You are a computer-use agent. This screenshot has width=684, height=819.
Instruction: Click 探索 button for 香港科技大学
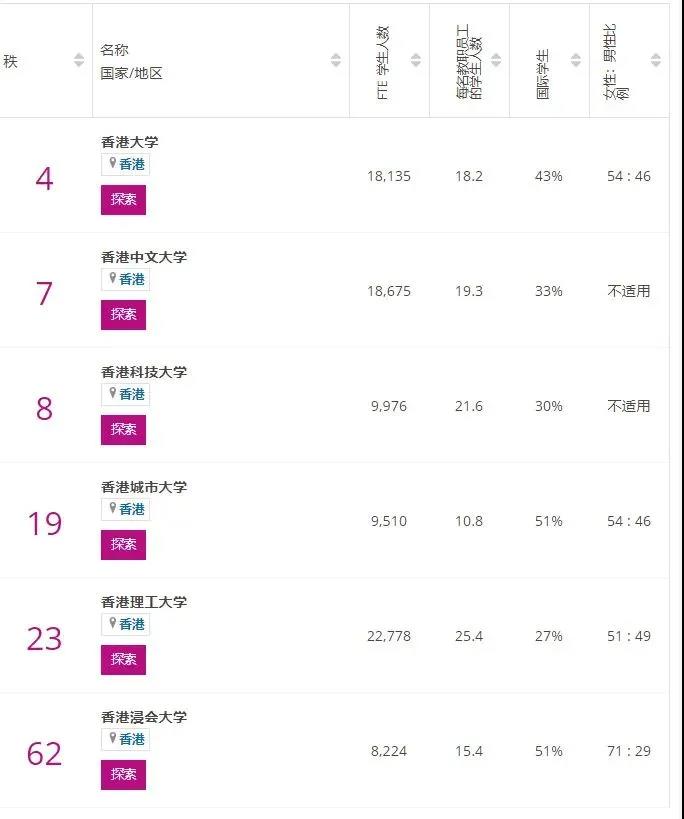[123, 429]
